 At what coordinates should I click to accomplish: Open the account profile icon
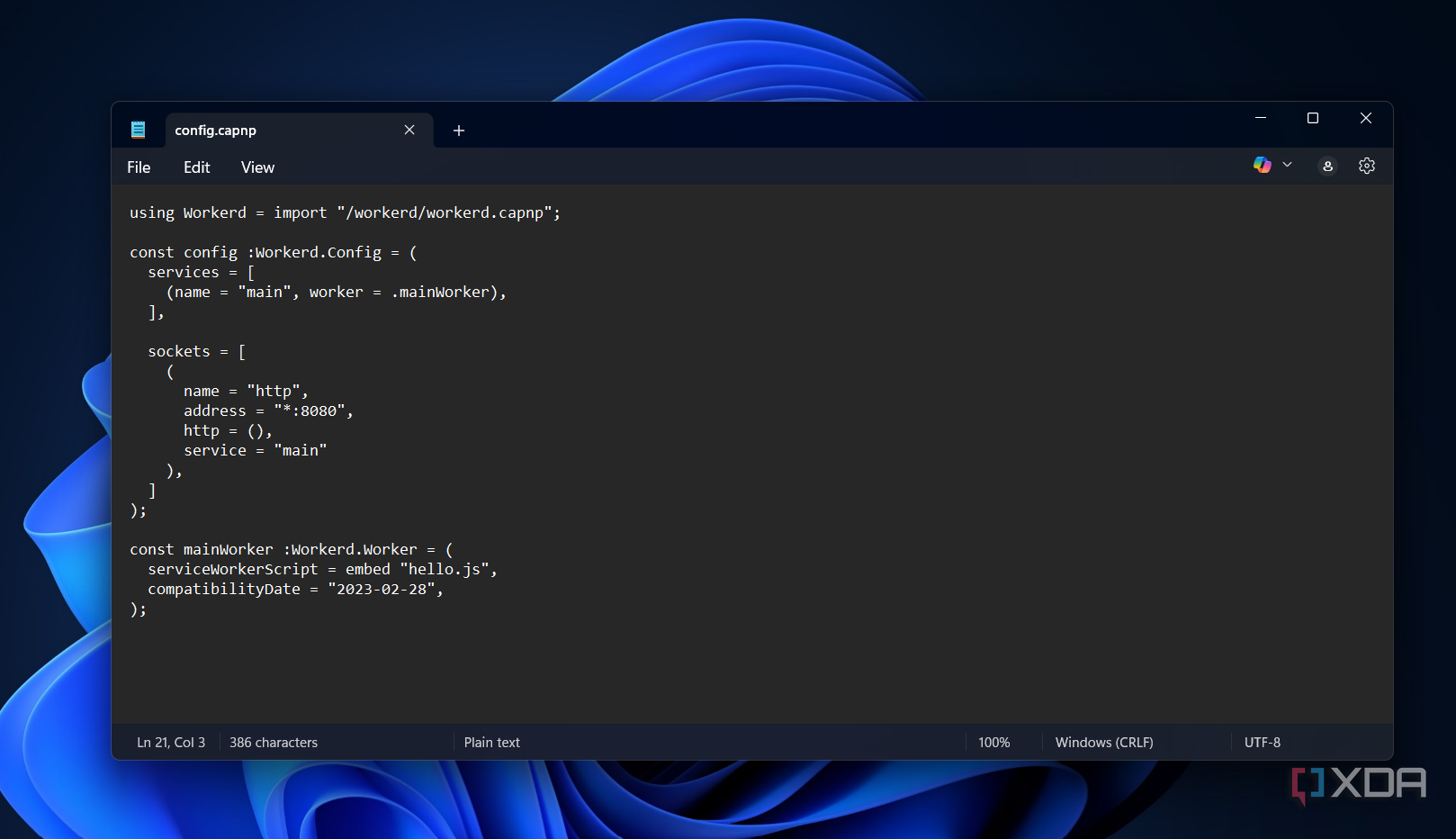tap(1327, 166)
